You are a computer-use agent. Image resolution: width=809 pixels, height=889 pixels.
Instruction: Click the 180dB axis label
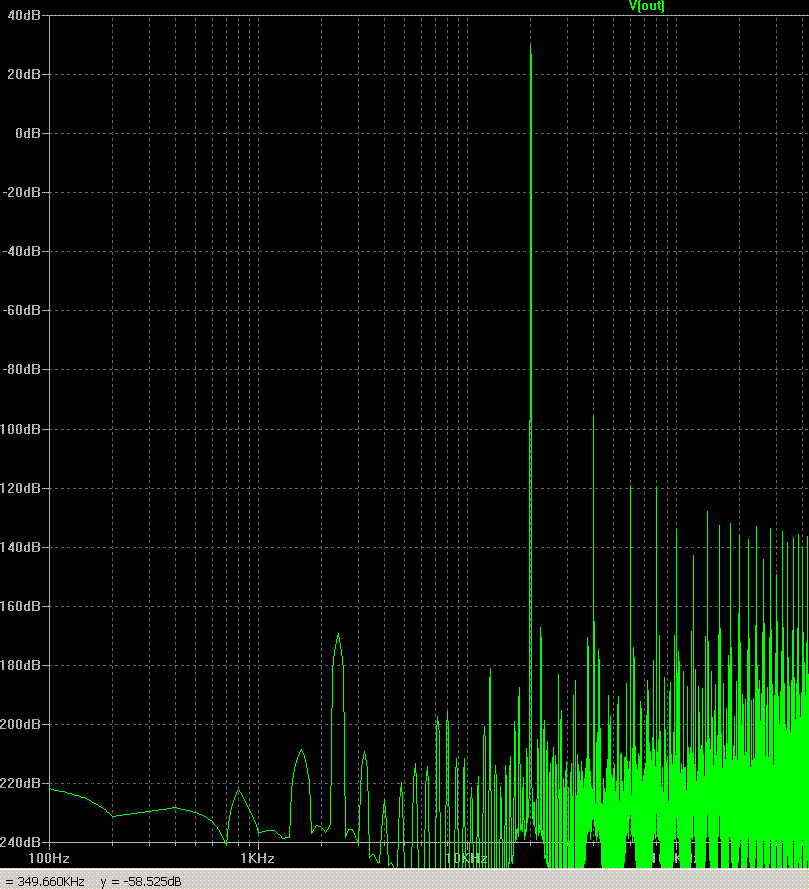tap(20, 665)
